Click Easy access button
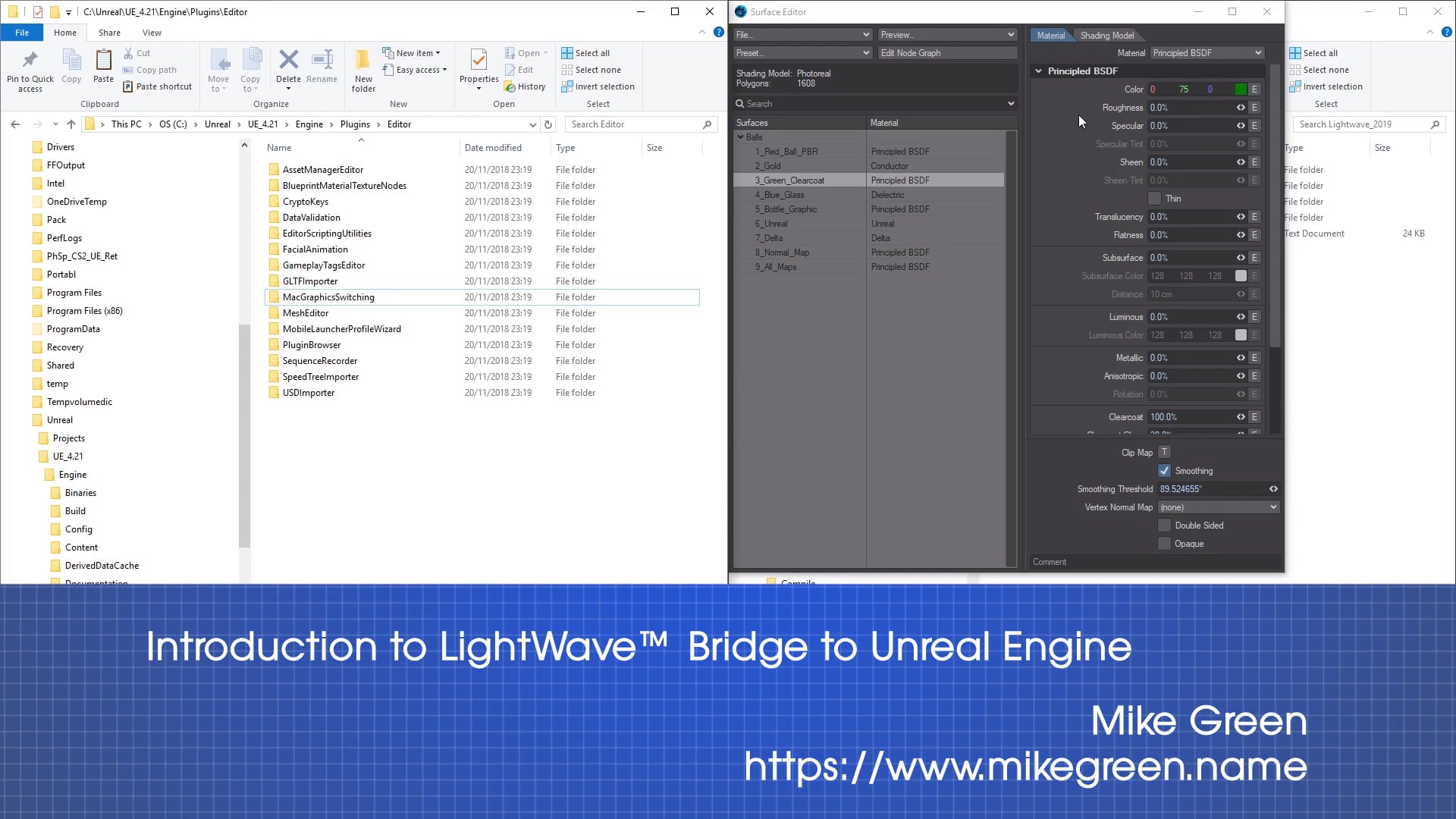Viewport: 1456px width, 819px height. (414, 70)
